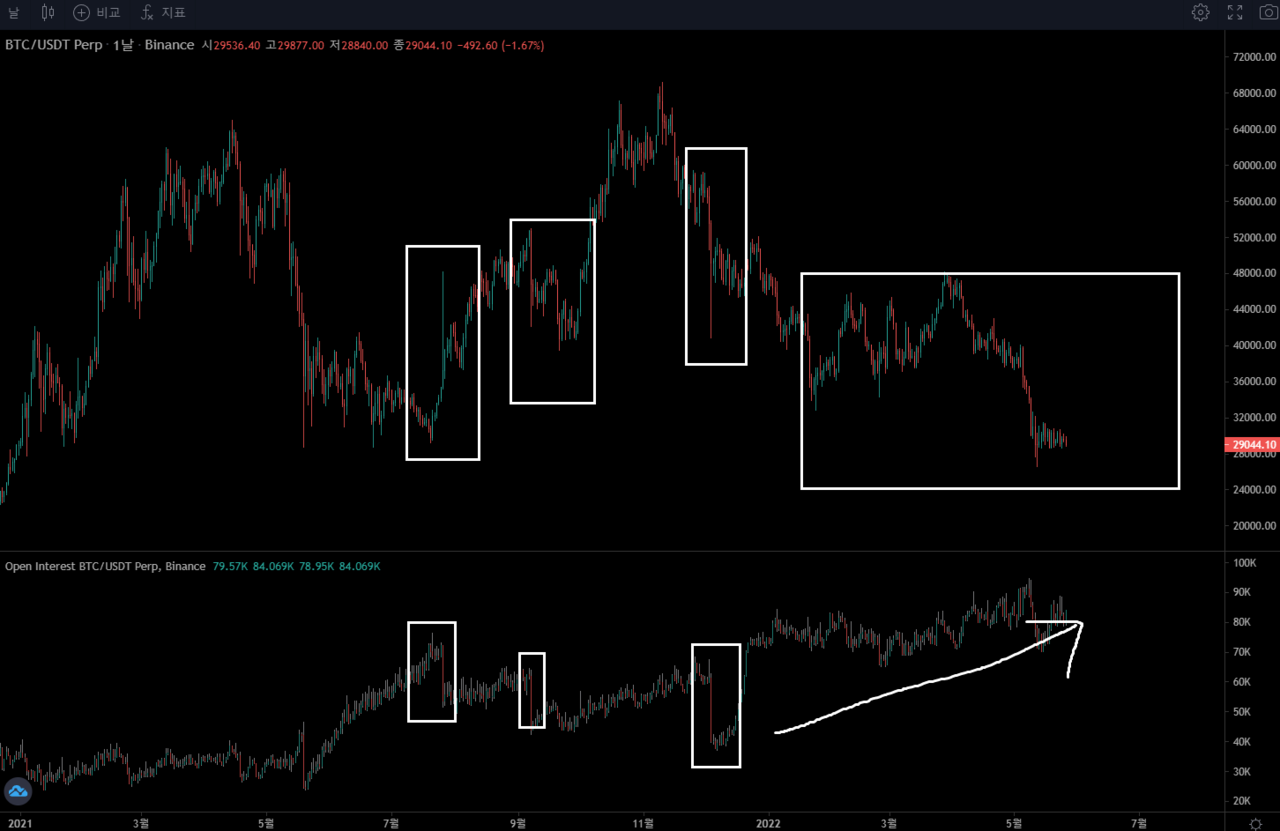This screenshot has width=1280, height=831.
Task: Open the fx indicators icon
Action: coord(147,13)
